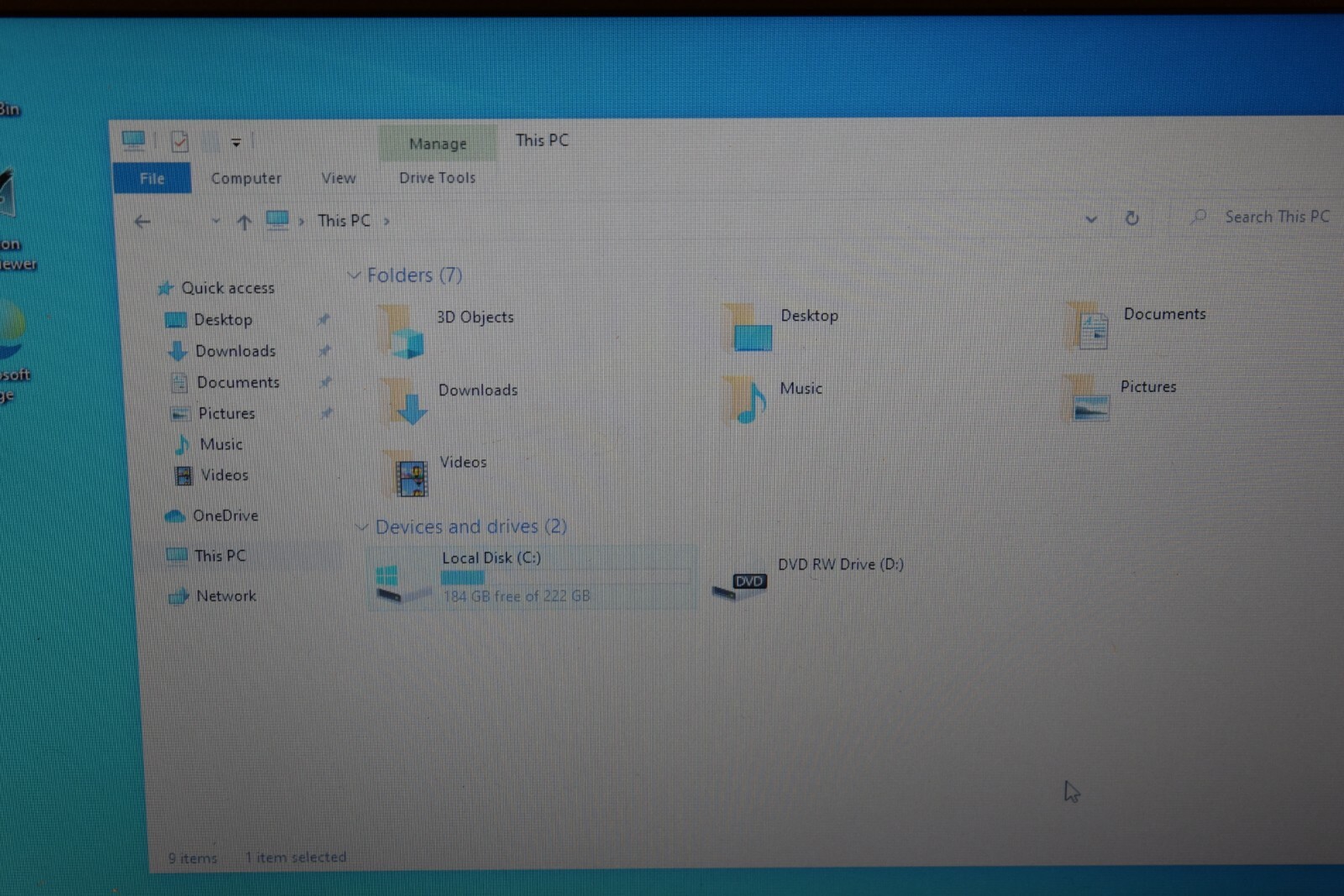The height and width of the screenshot is (896, 1344).
Task: Click the Properties checkmark quick access icon
Action: tap(179, 141)
